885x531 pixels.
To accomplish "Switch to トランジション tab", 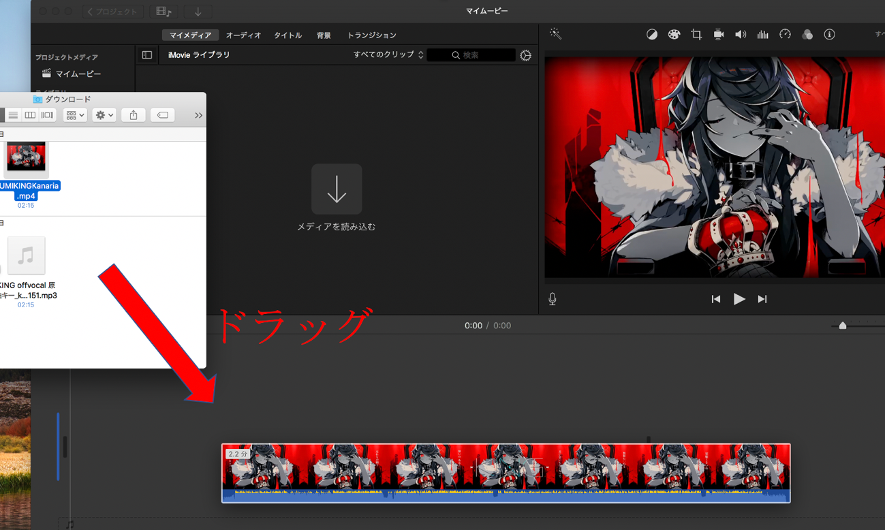I will click(x=371, y=35).
